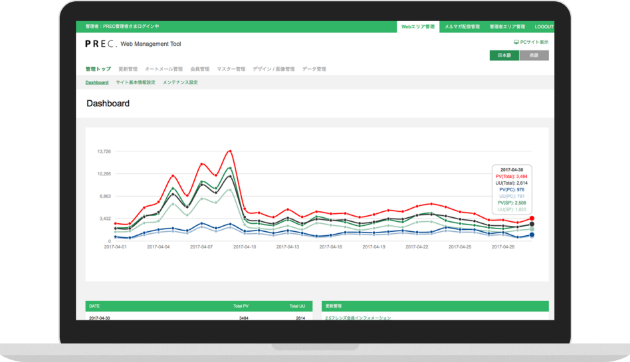Select the black UU(Total) endpoint on chart

pos(532,224)
